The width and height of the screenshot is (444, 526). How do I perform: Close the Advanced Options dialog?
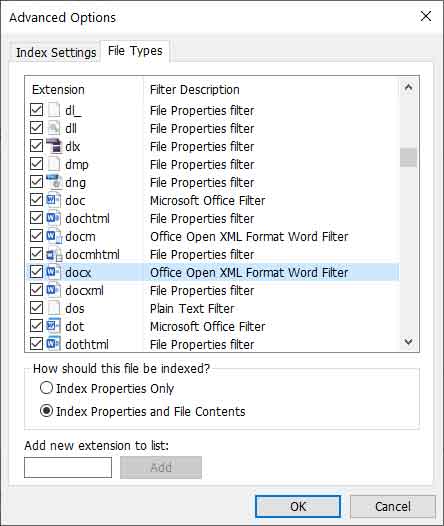[x=426, y=16]
